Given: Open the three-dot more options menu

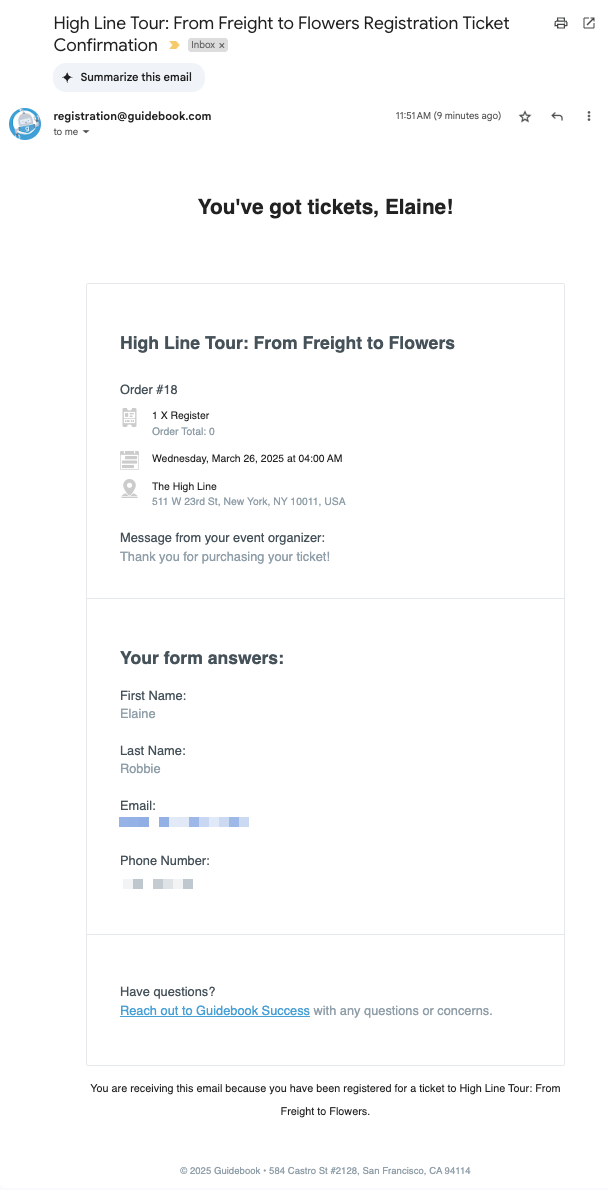Looking at the screenshot, I should (589, 117).
